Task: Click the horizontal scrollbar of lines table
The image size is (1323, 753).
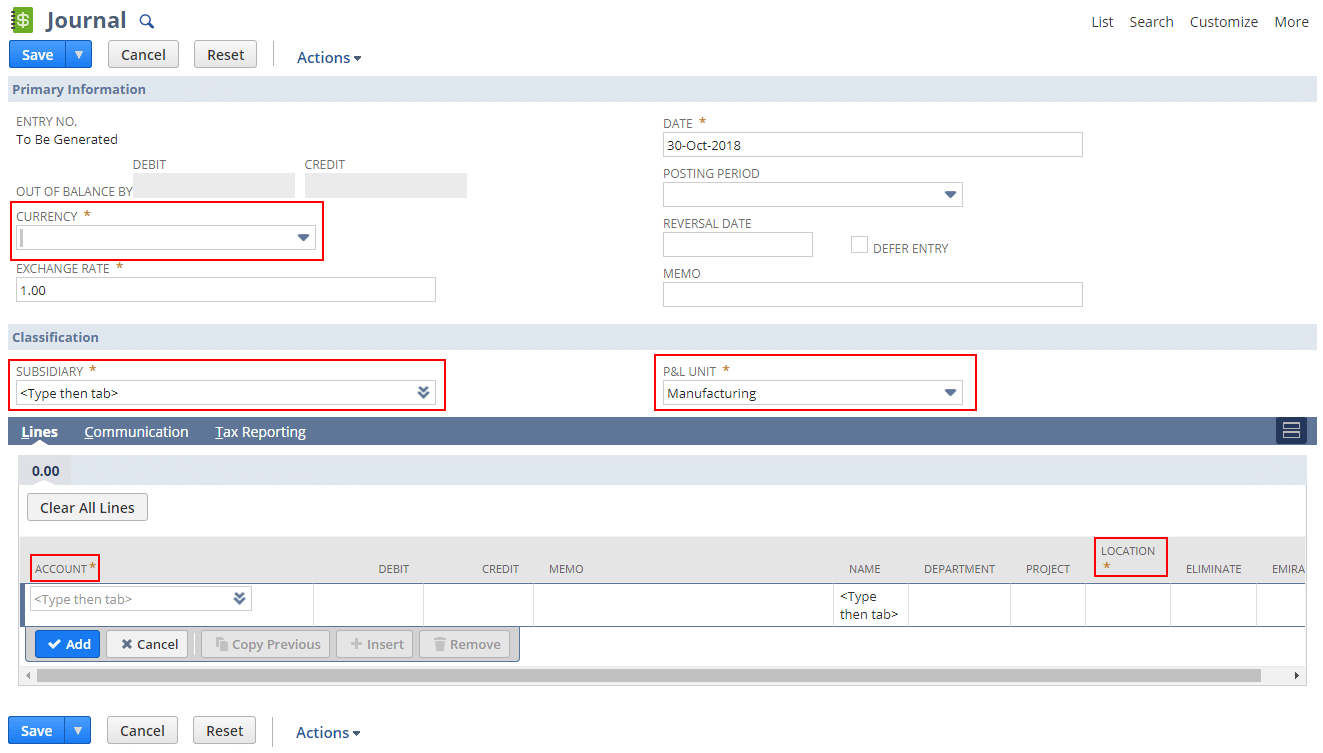Action: coord(648,676)
